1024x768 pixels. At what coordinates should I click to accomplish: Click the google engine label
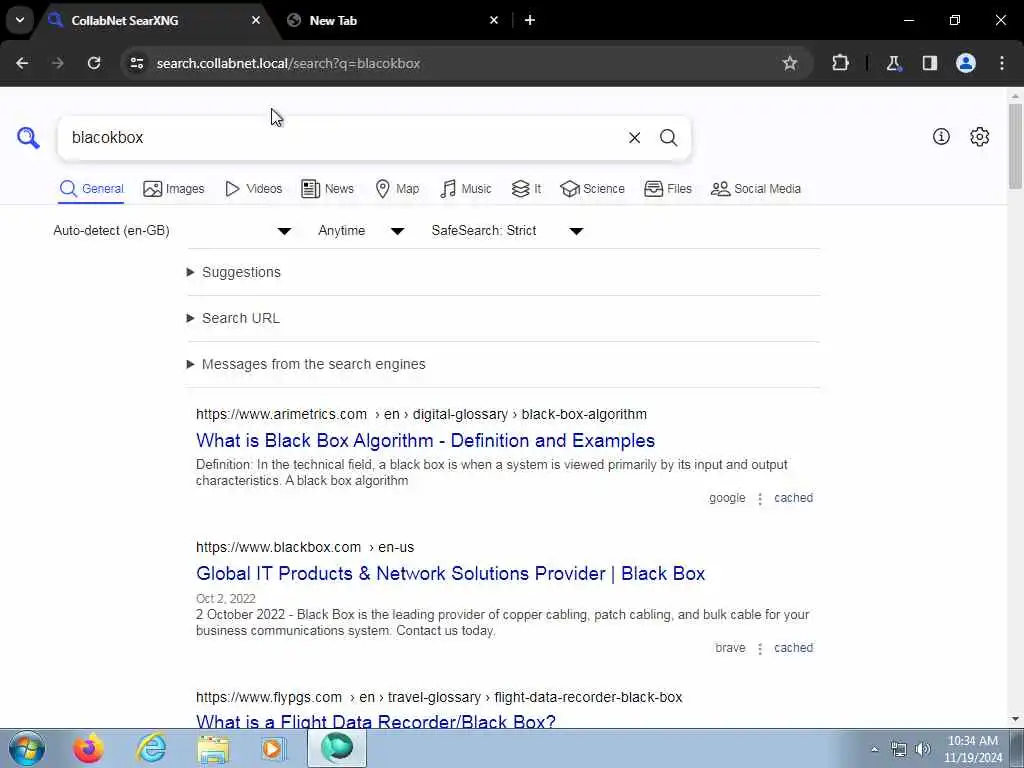point(727,498)
